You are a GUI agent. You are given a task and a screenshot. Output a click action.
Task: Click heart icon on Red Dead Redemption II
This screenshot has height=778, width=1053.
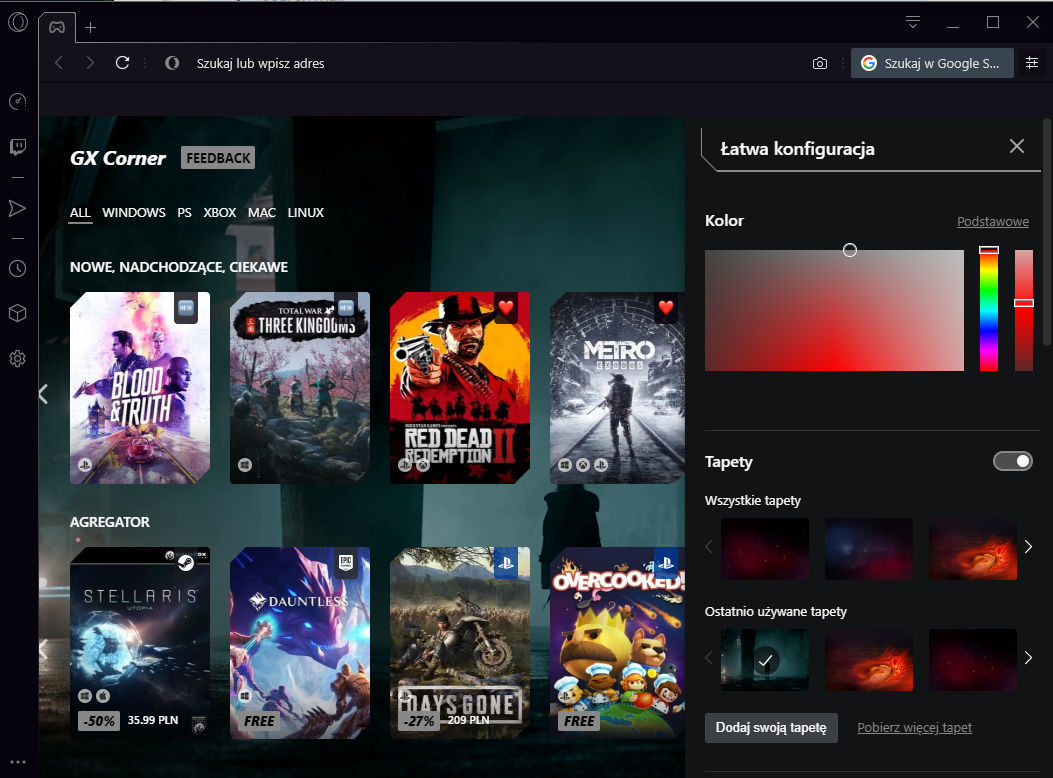point(506,307)
